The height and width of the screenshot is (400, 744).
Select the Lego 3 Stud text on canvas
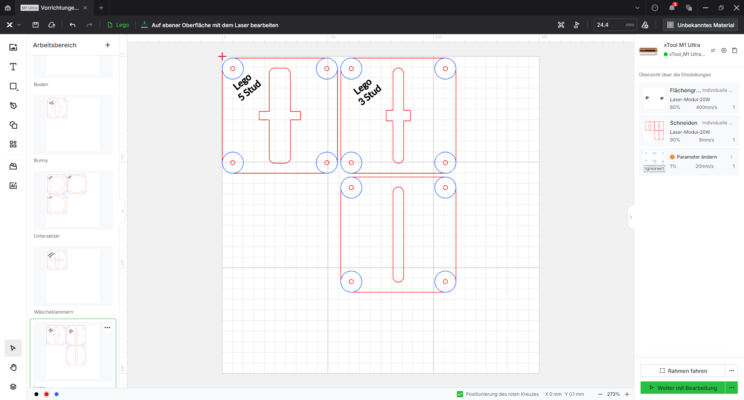click(367, 91)
